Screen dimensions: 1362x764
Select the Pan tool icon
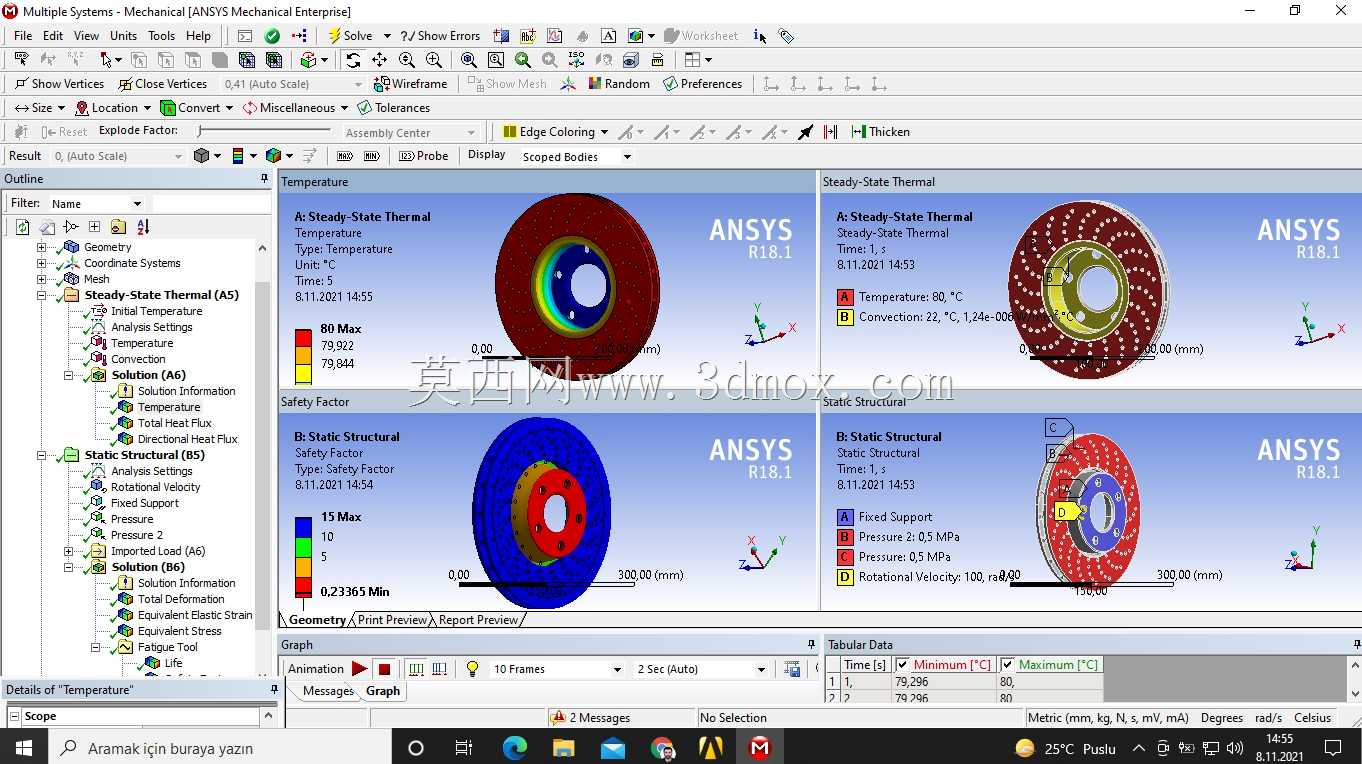pos(380,60)
